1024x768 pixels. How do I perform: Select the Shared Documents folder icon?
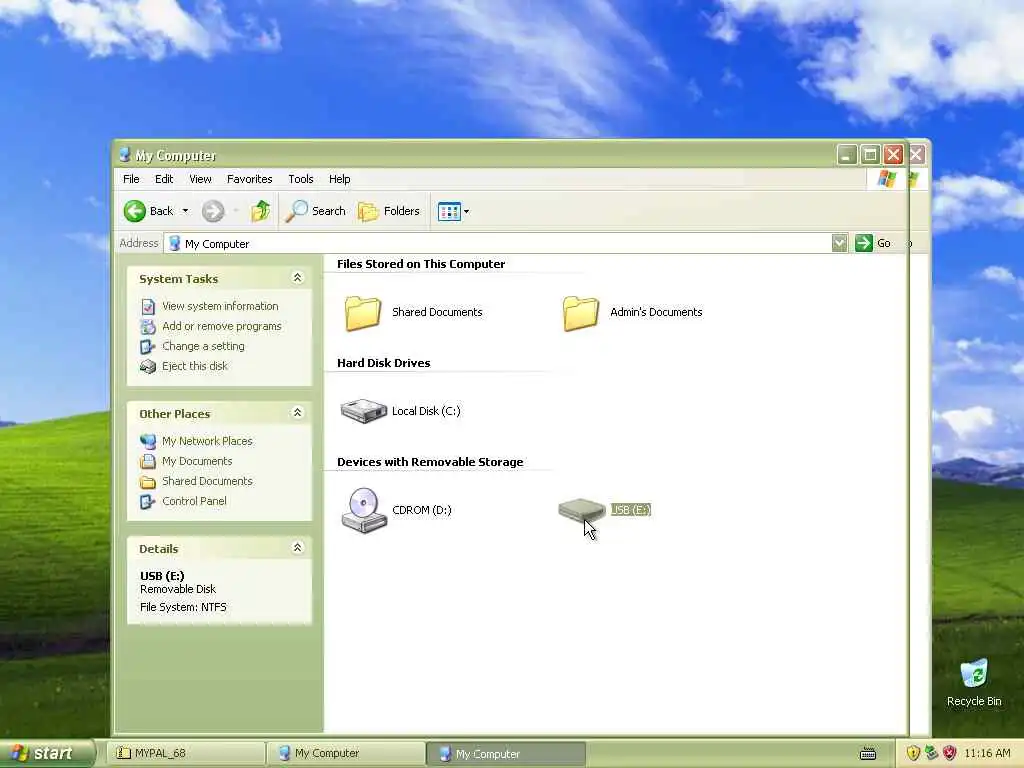(363, 313)
